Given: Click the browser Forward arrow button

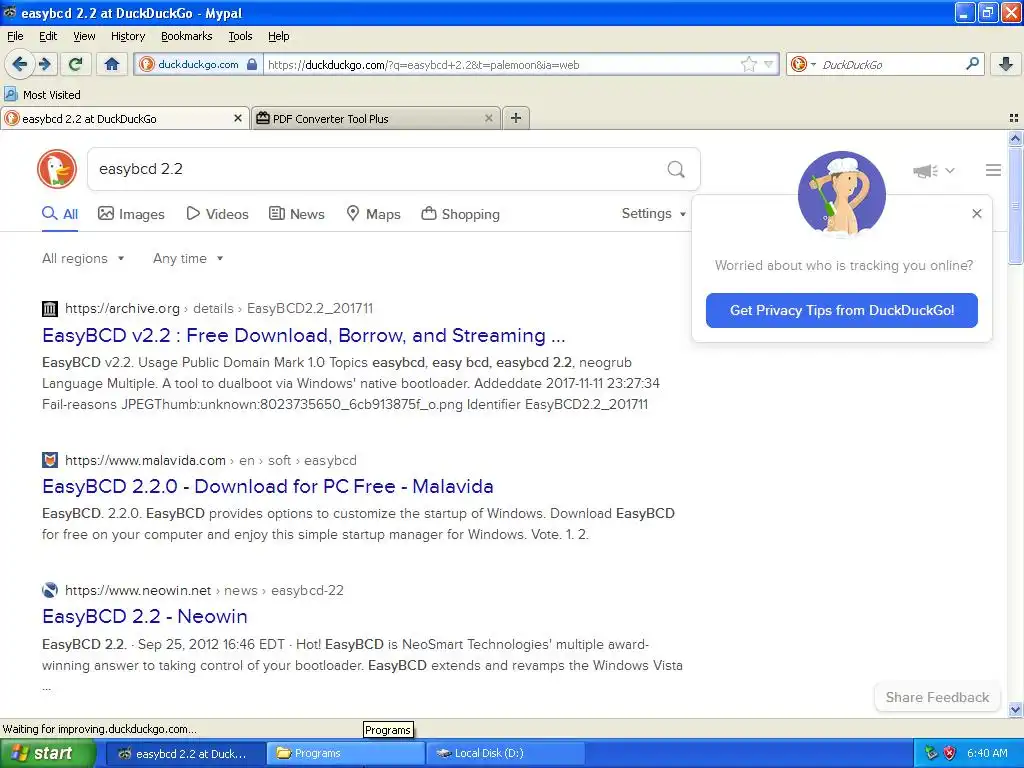Looking at the screenshot, I should pos(44,64).
